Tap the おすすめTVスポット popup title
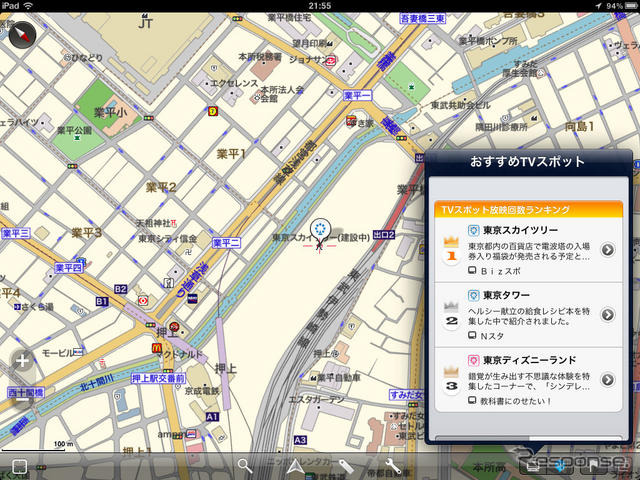 coord(527,162)
